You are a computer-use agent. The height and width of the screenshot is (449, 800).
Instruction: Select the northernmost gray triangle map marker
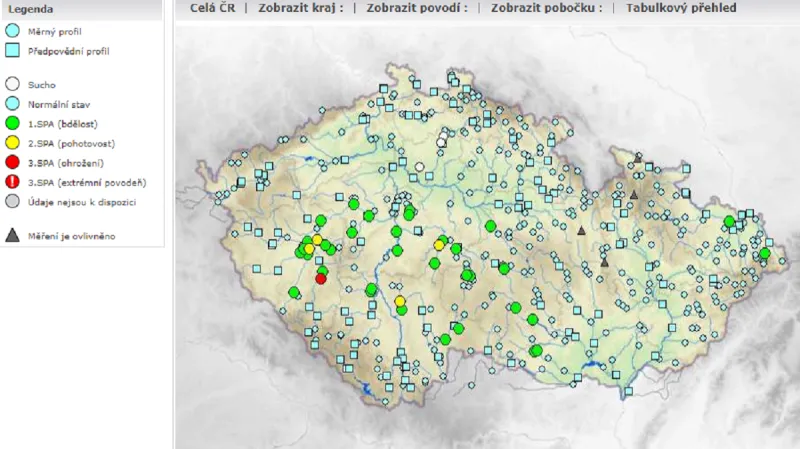[637, 159]
